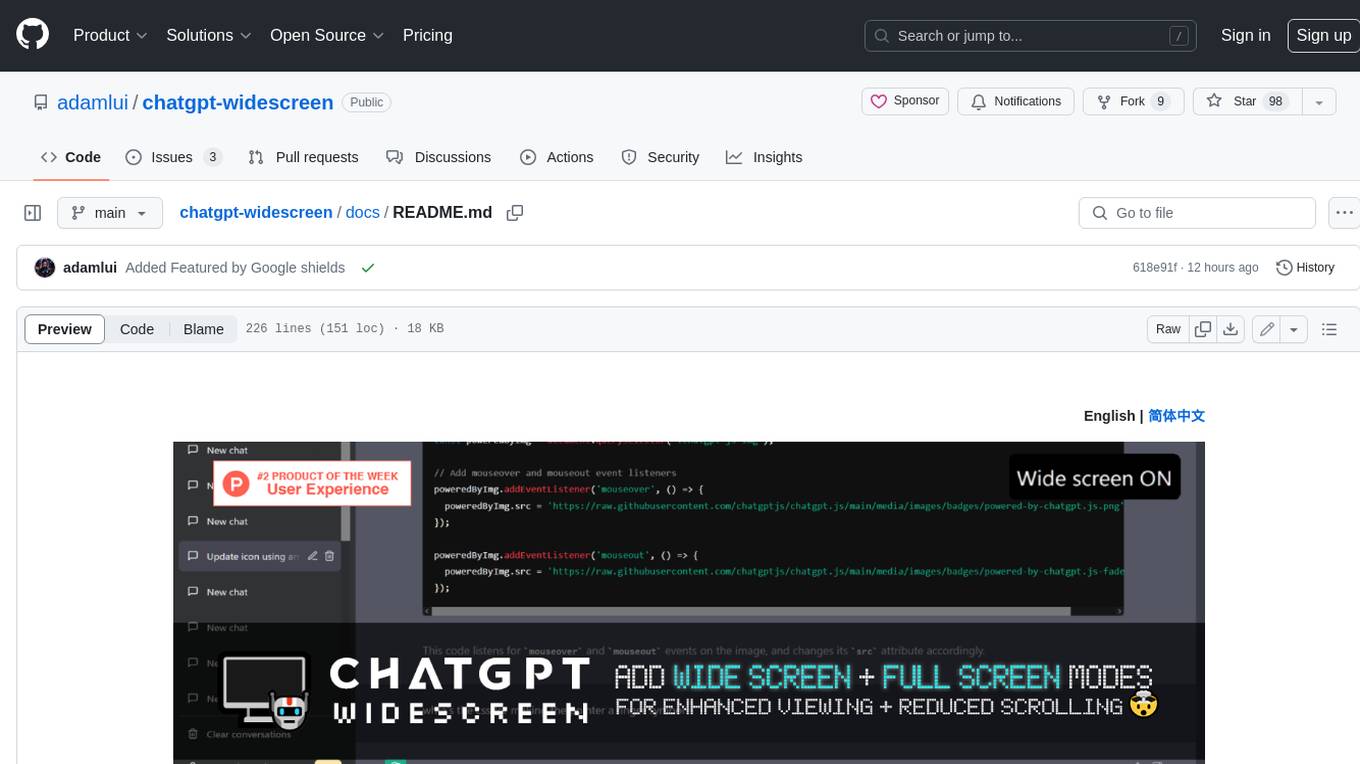This screenshot has width=1360, height=764.
Task: Click the Public visibility label
Action: pyautogui.click(x=366, y=102)
